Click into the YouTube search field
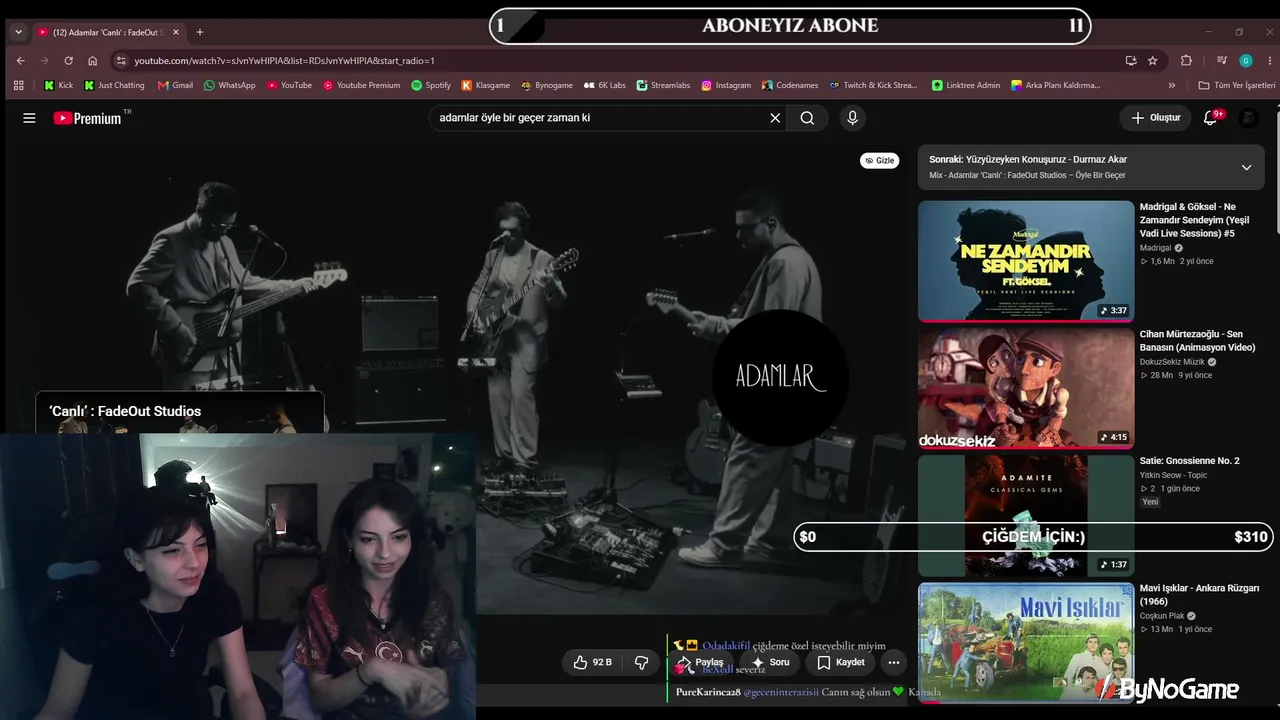1280x720 pixels. point(598,118)
